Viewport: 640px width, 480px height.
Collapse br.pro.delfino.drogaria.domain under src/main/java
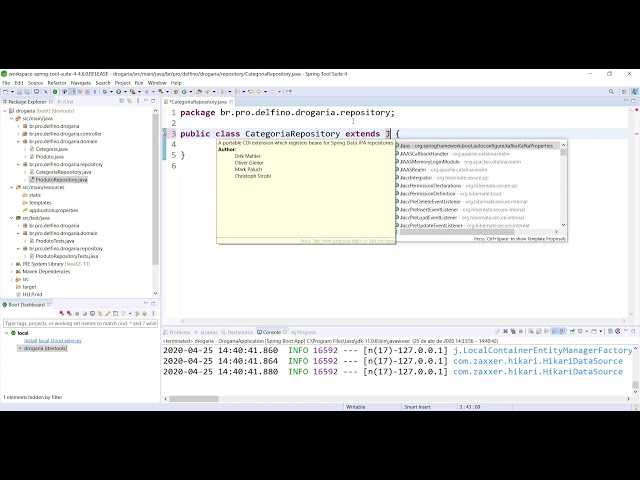click(18, 142)
